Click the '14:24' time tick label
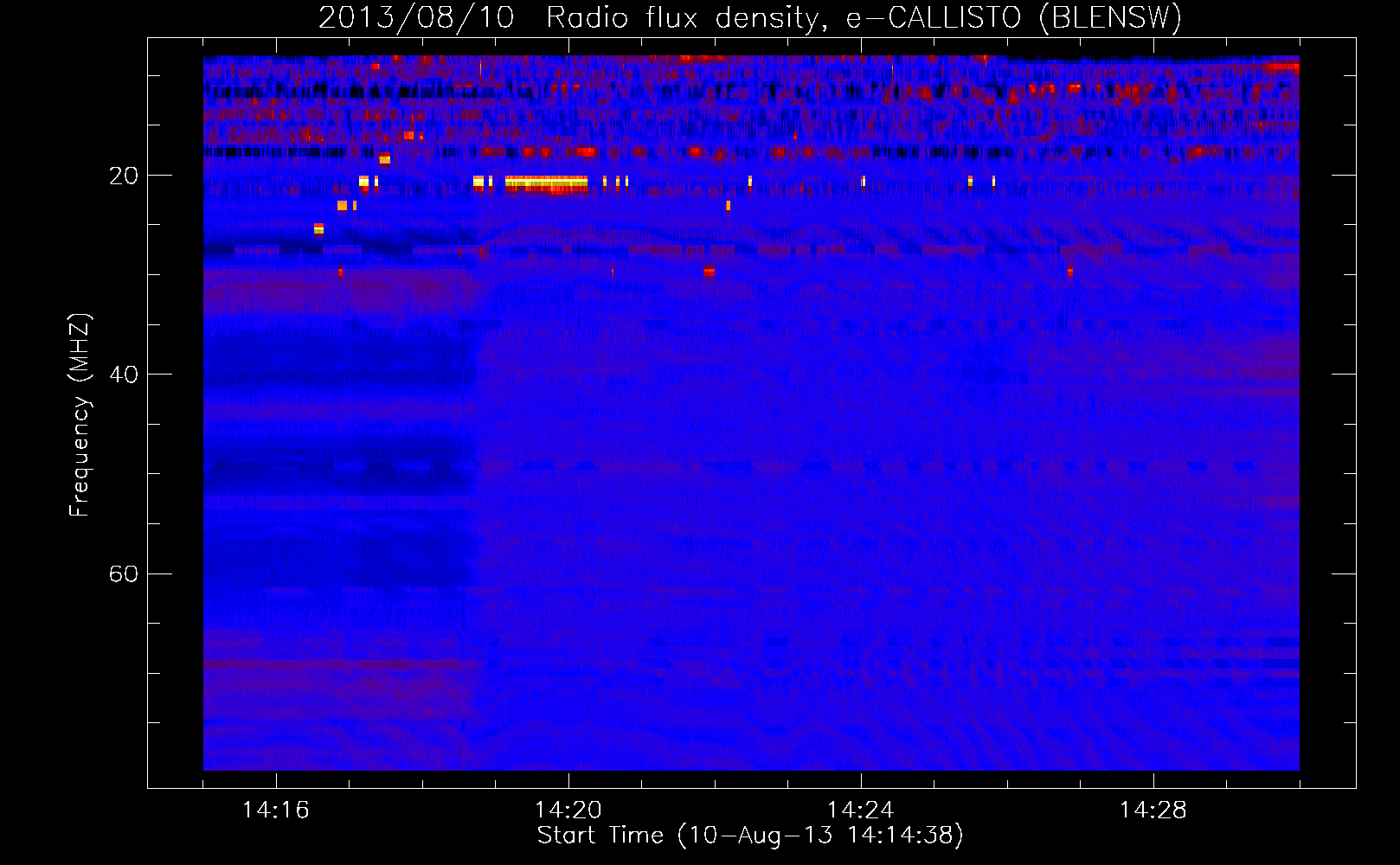This screenshot has width=1400, height=865. [860, 811]
